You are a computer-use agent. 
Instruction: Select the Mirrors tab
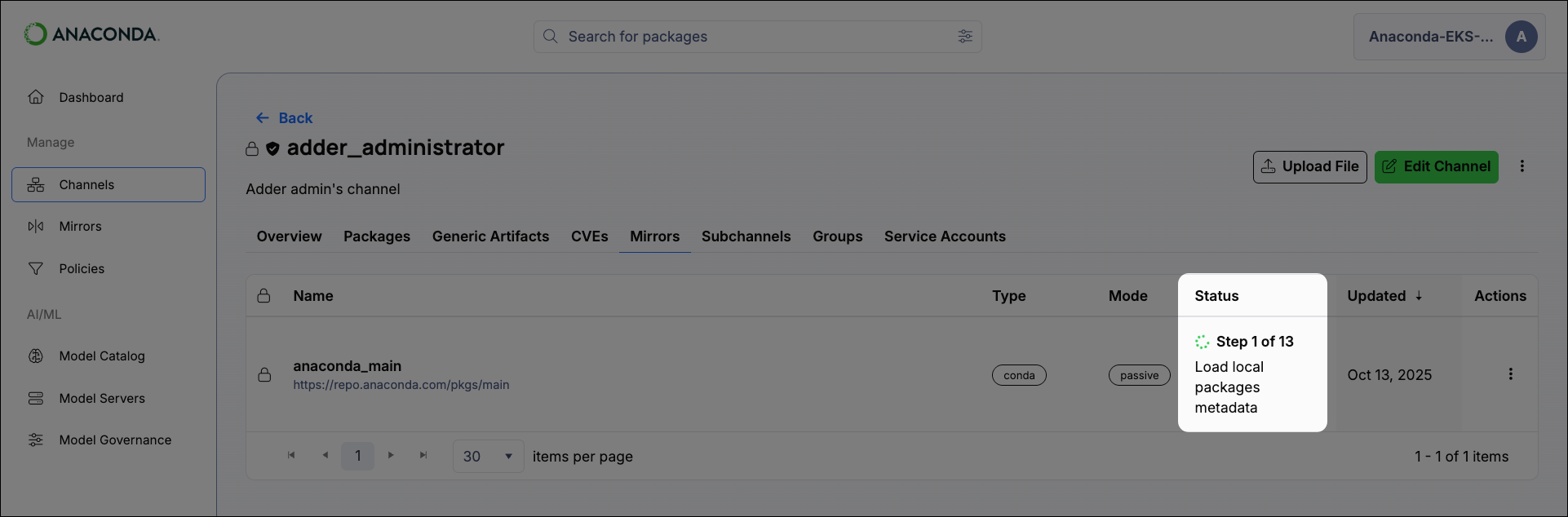654,236
